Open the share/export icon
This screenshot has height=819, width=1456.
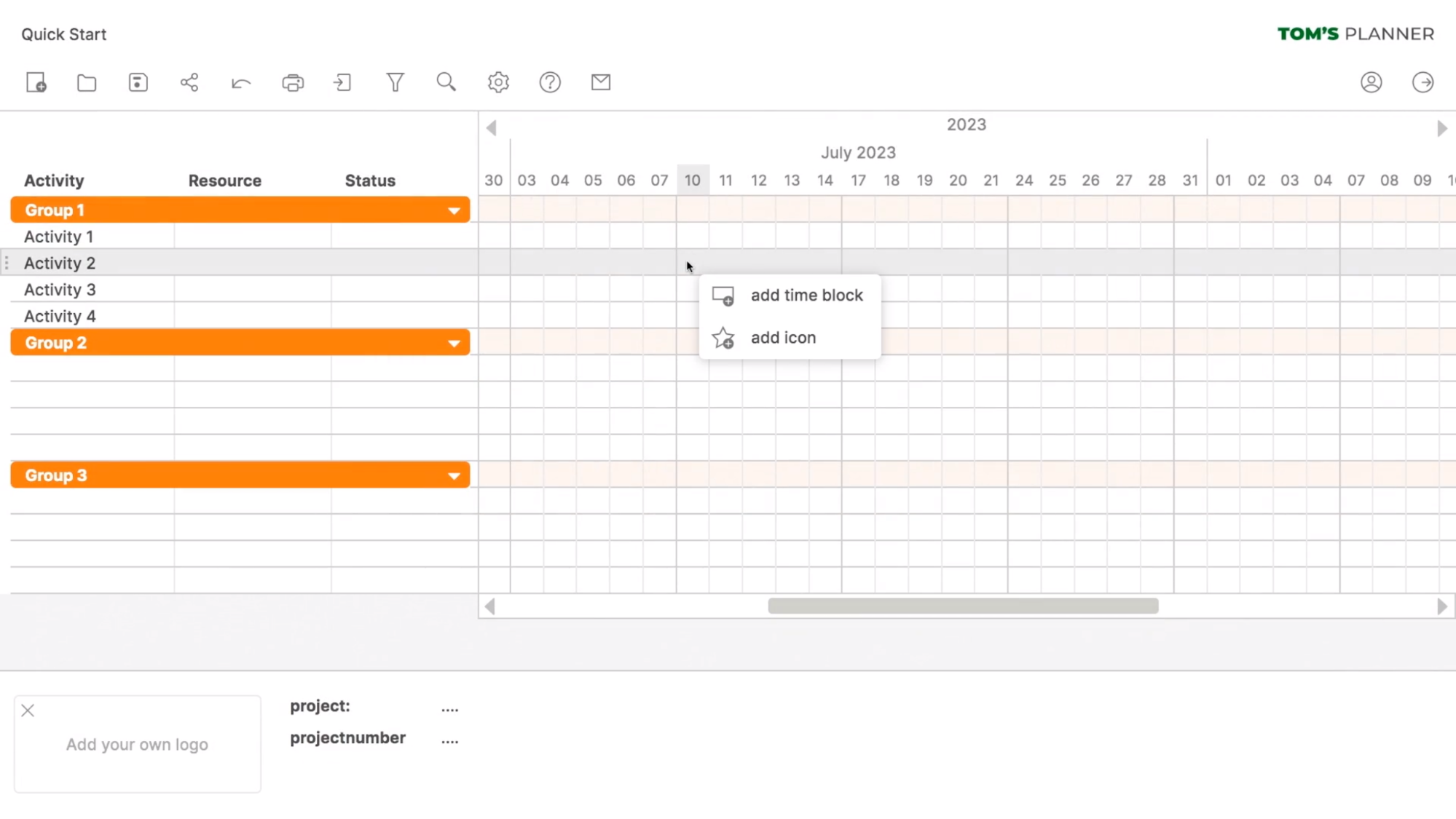189,82
